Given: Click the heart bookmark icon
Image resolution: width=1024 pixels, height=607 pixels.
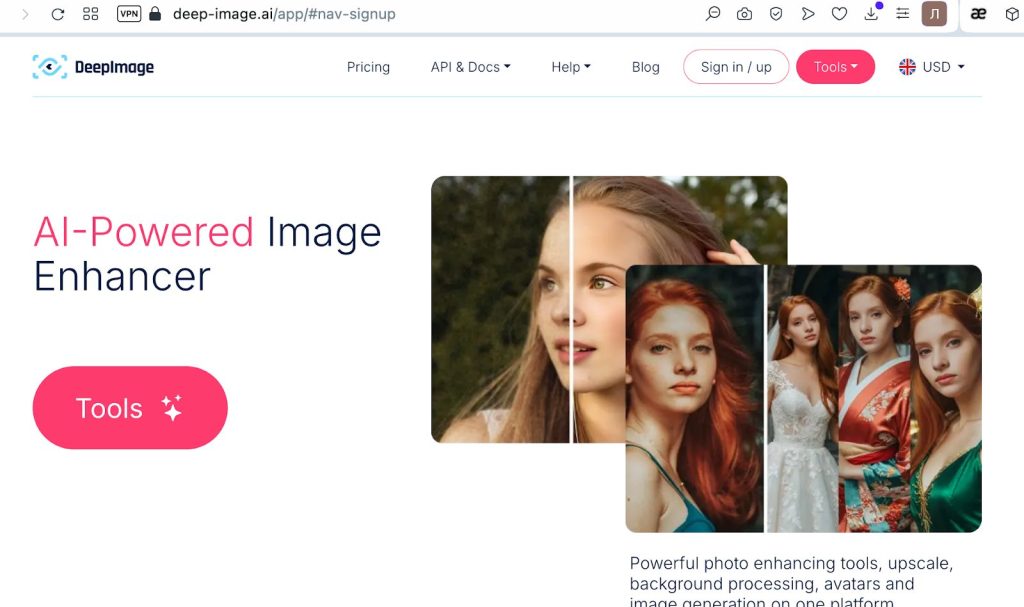Looking at the screenshot, I should 840,14.
